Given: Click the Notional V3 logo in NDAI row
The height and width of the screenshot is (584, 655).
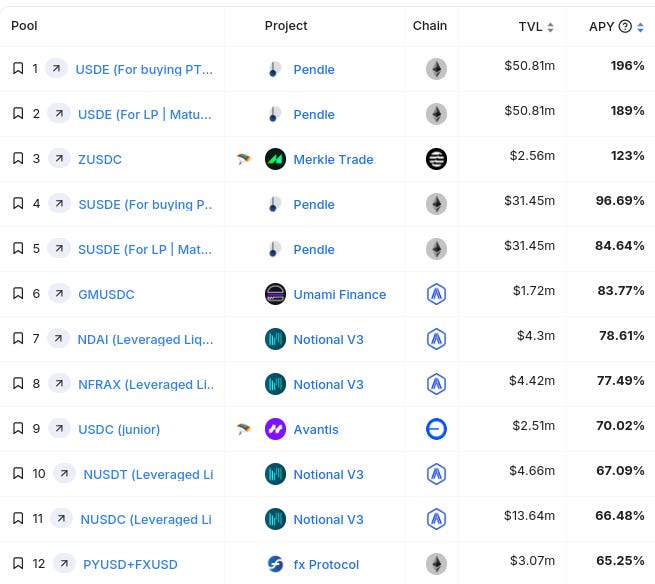Looking at the screenshot, I should click(x=275, y=339).
